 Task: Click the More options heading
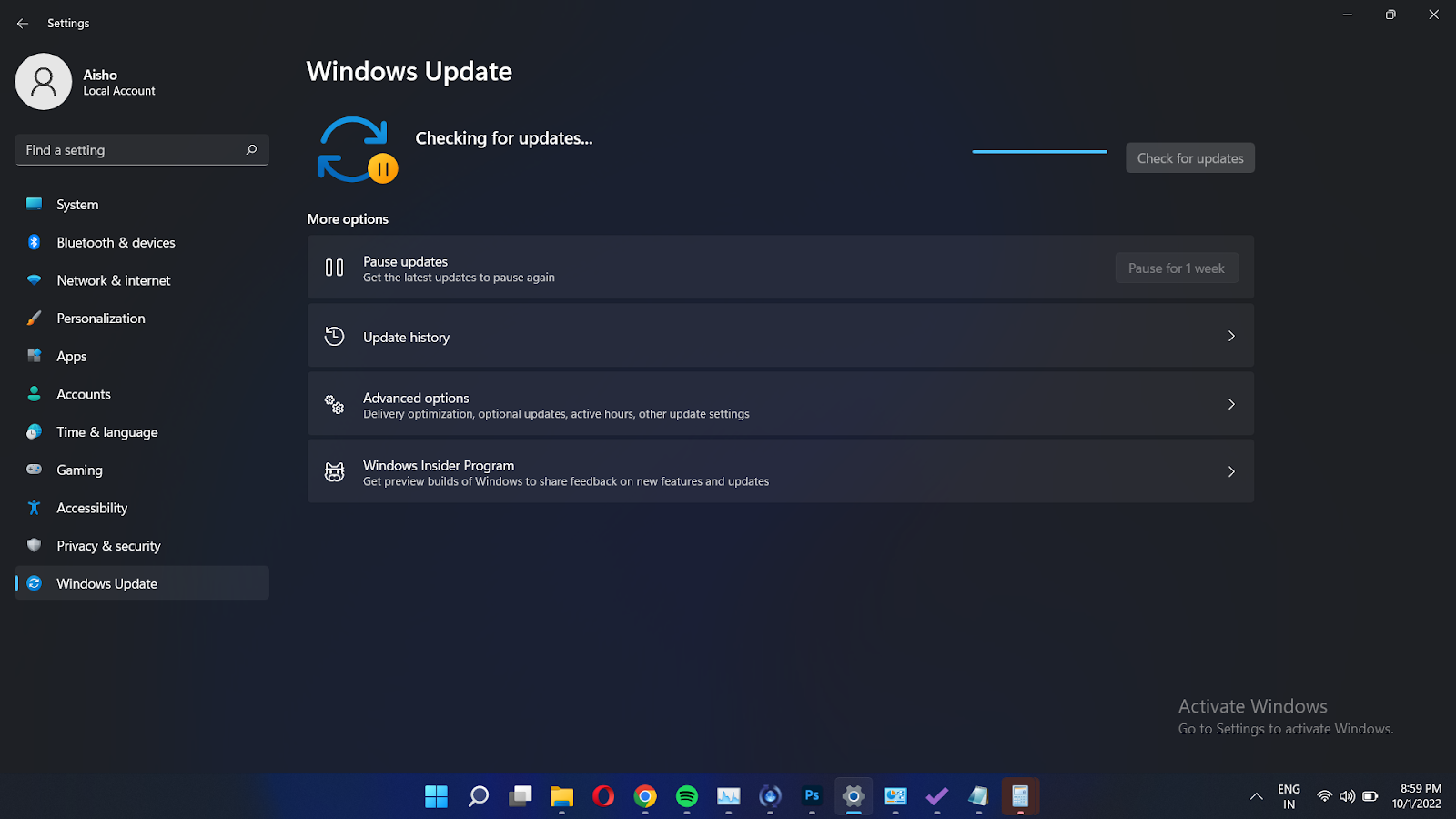[348, 219]
